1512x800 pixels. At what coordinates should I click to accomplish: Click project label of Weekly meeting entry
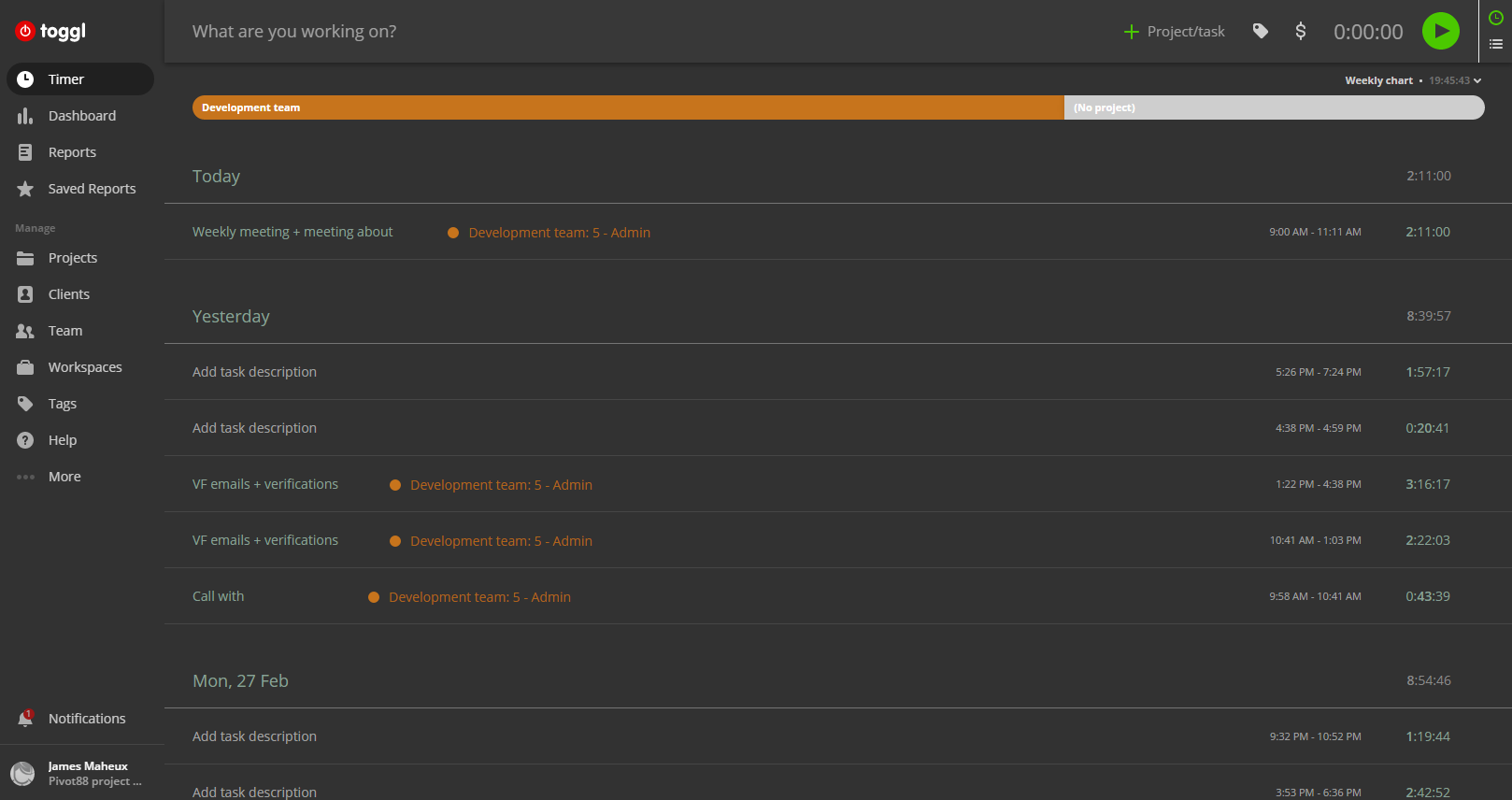(559, 233)
